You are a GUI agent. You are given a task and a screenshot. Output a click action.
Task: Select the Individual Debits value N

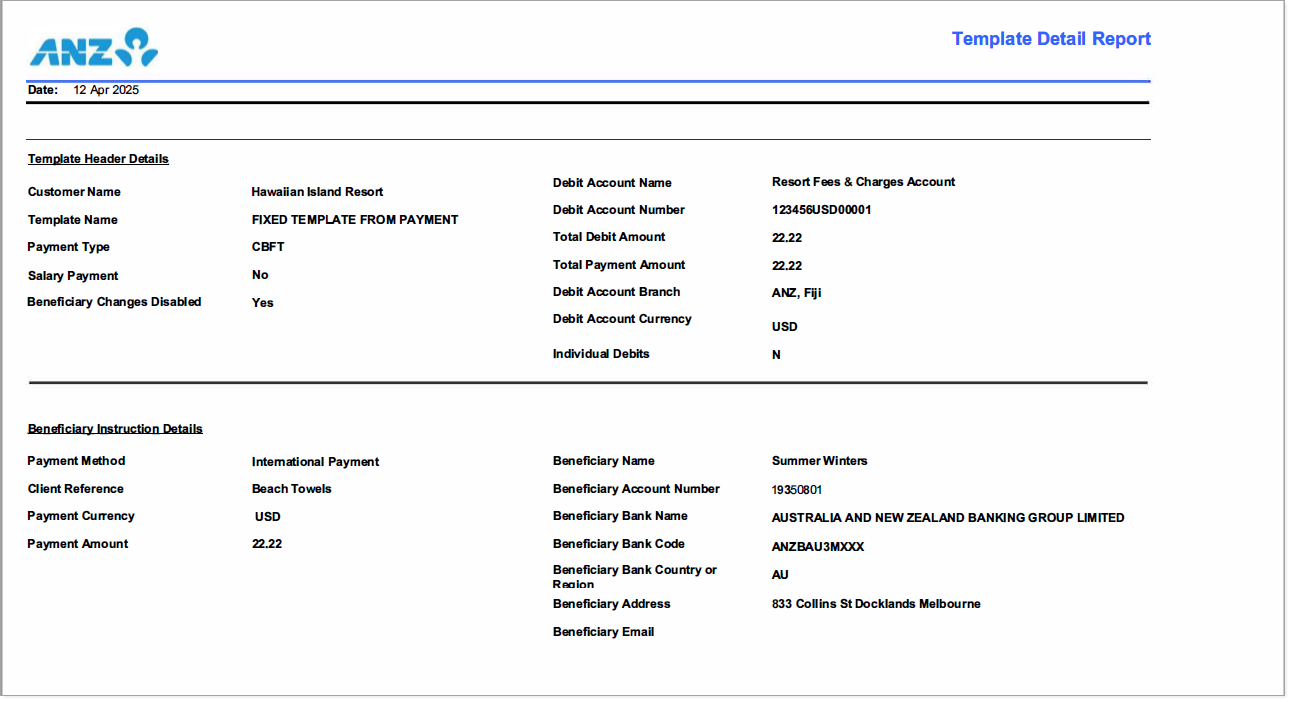pyautogui.click(x=777, y=353)
